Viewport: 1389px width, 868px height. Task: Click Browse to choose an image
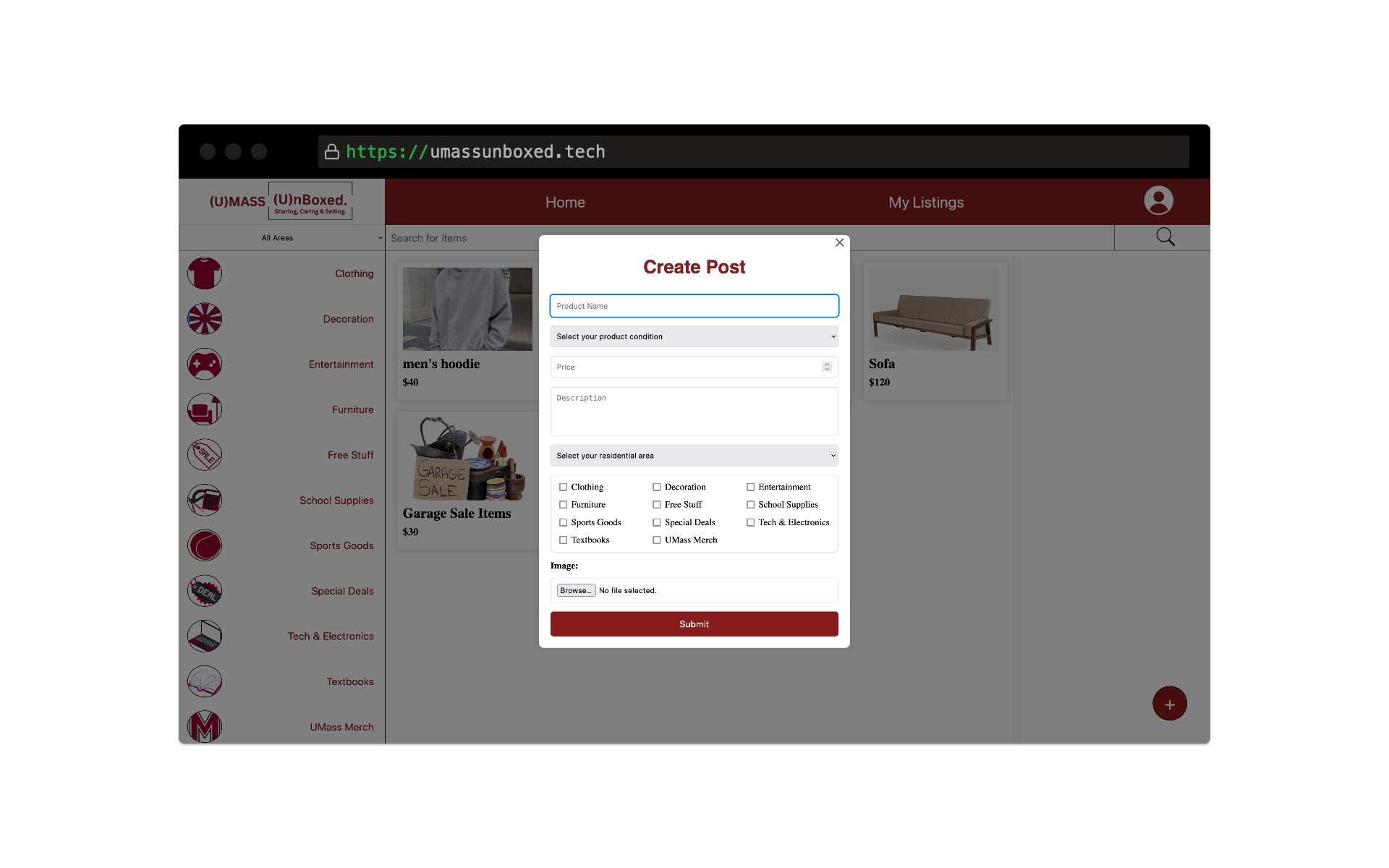coord(576,590)
